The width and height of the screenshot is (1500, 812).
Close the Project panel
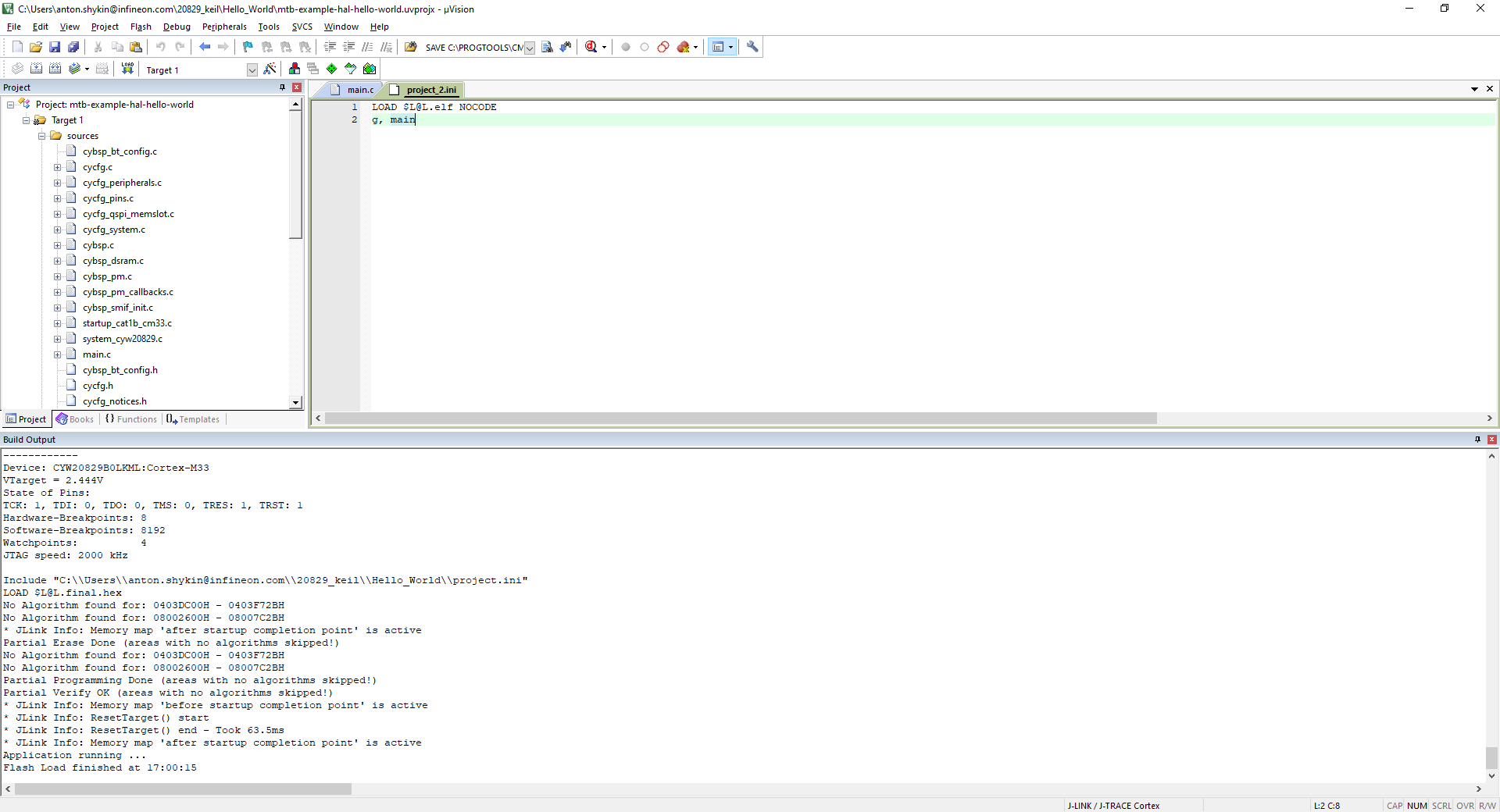coord(297,87)
